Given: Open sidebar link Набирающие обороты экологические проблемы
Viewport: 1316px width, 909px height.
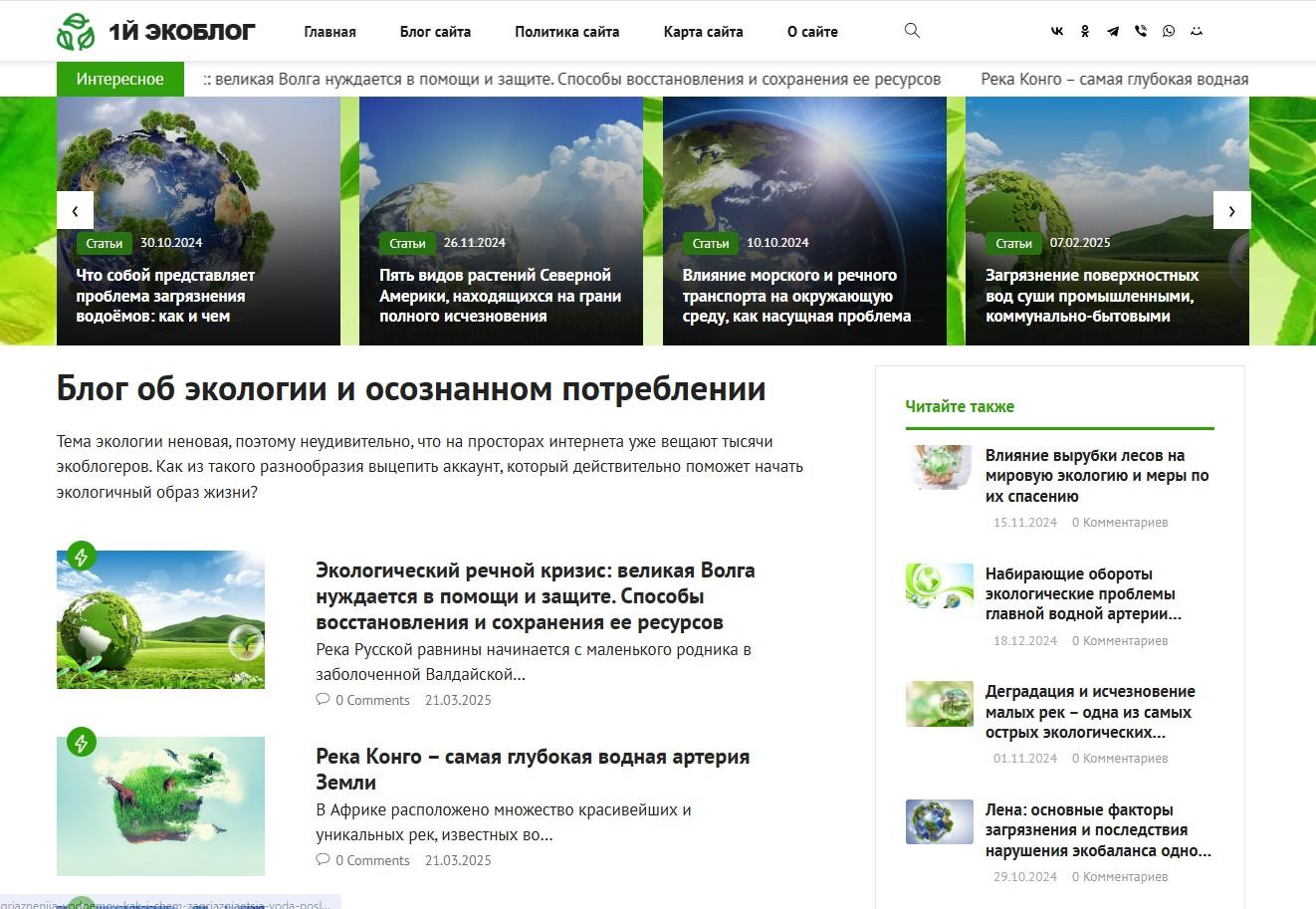Looking at the screenshot, I should click(1083, 594).
